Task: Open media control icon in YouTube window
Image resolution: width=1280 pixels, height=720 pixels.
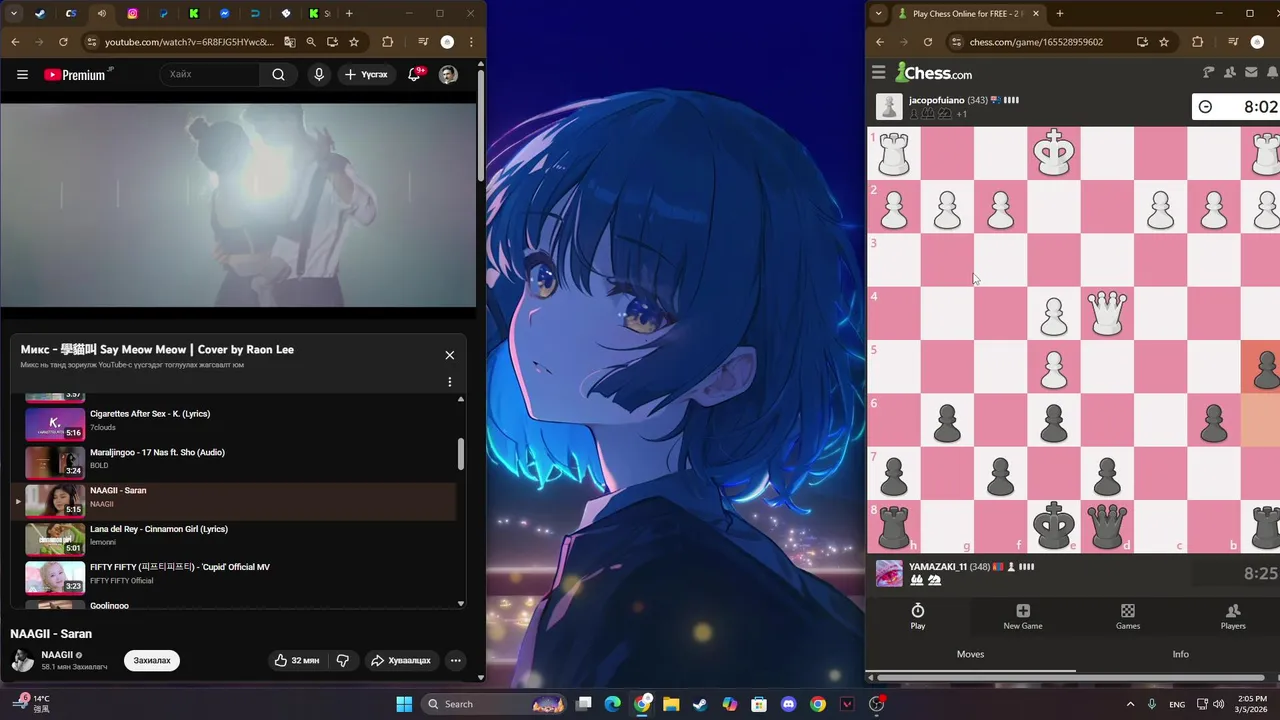Action: pos(423,42)
